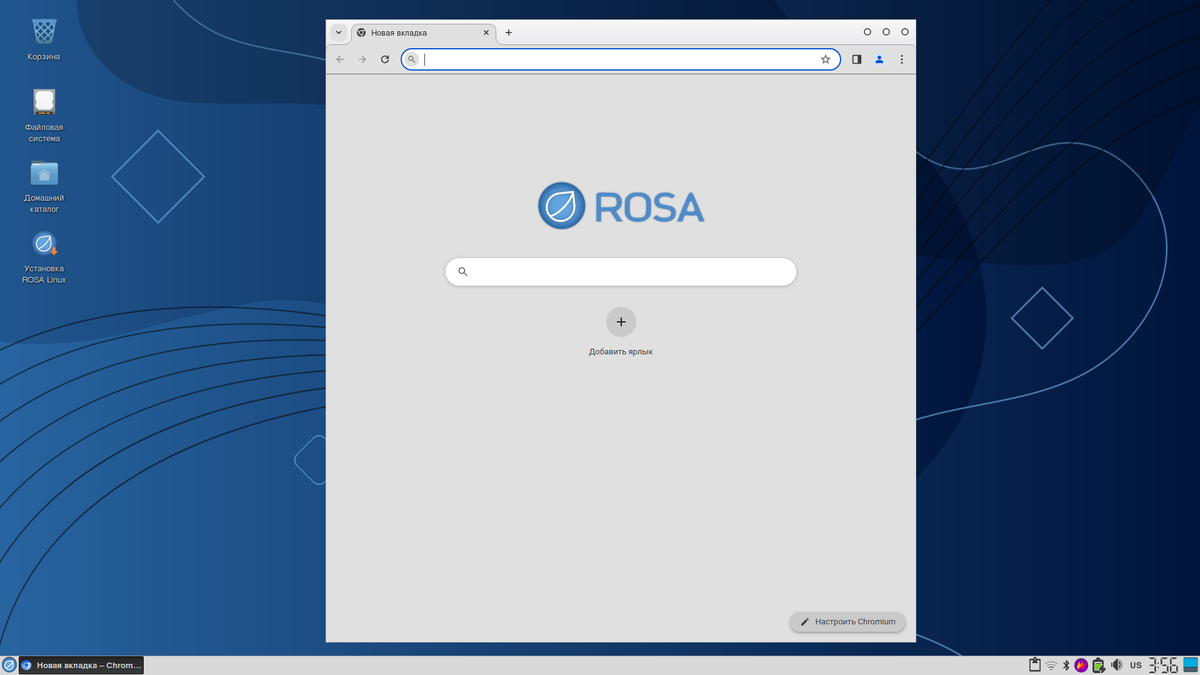Open the clipboard manager tray icon
This screenshot has height=675, width=1200.
coord(1035,665)
